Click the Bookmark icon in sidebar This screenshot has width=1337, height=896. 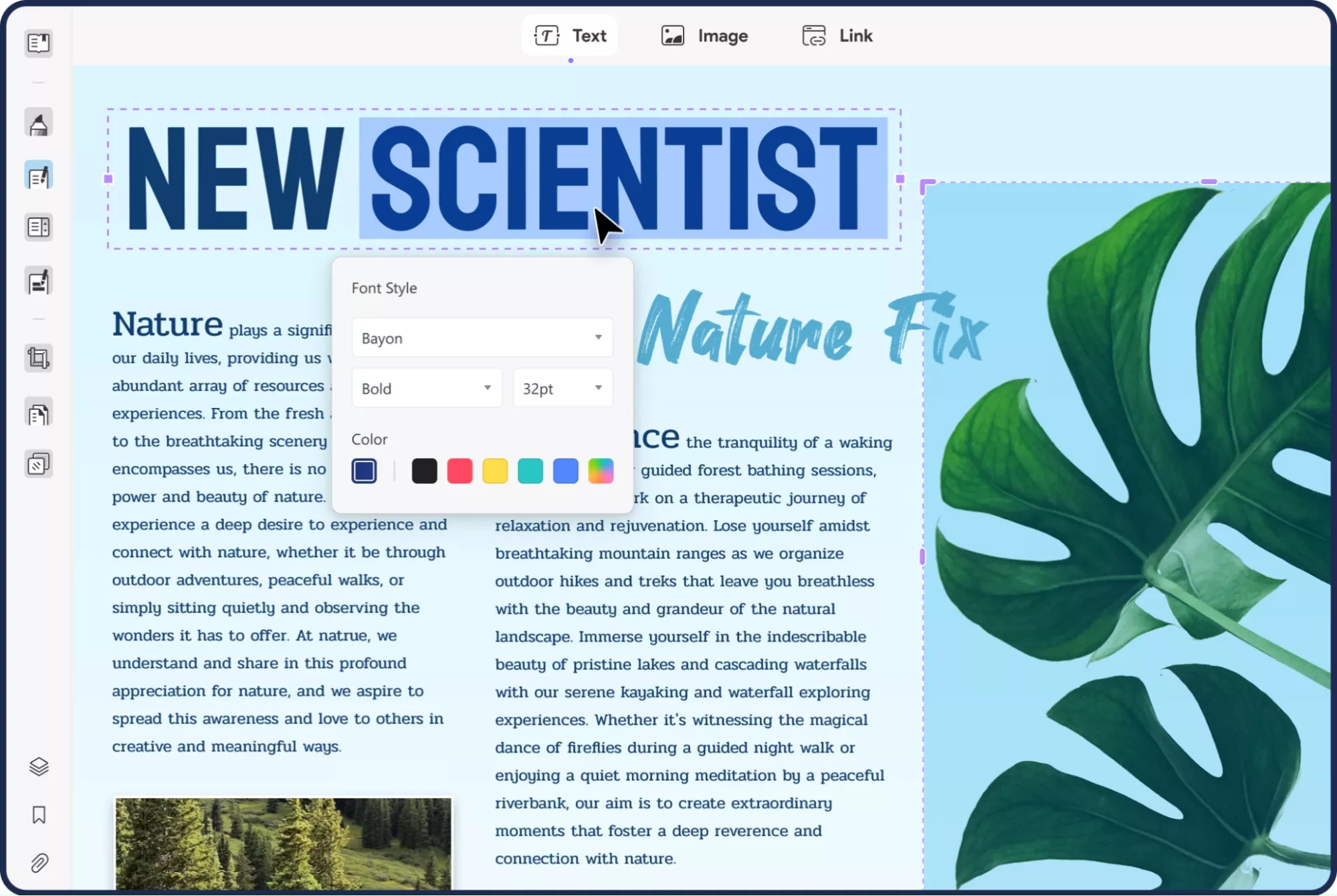click(x=37, y=815)
